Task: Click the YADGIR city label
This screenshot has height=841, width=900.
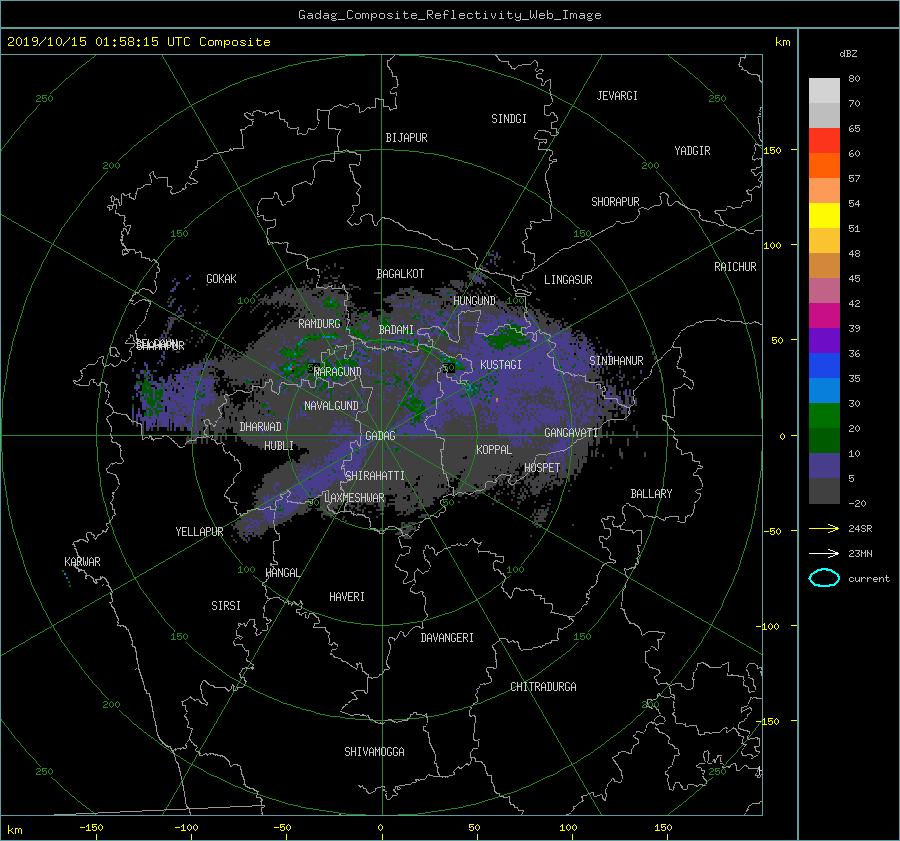Action: [692, 151]
